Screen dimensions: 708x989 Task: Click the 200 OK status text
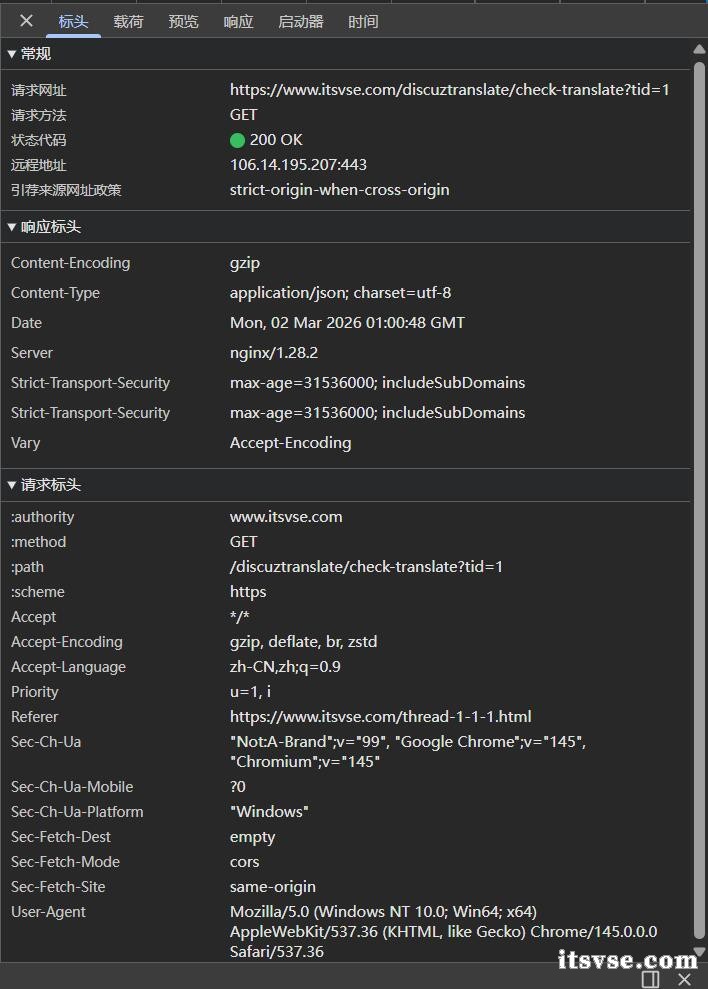click(276, 140)
